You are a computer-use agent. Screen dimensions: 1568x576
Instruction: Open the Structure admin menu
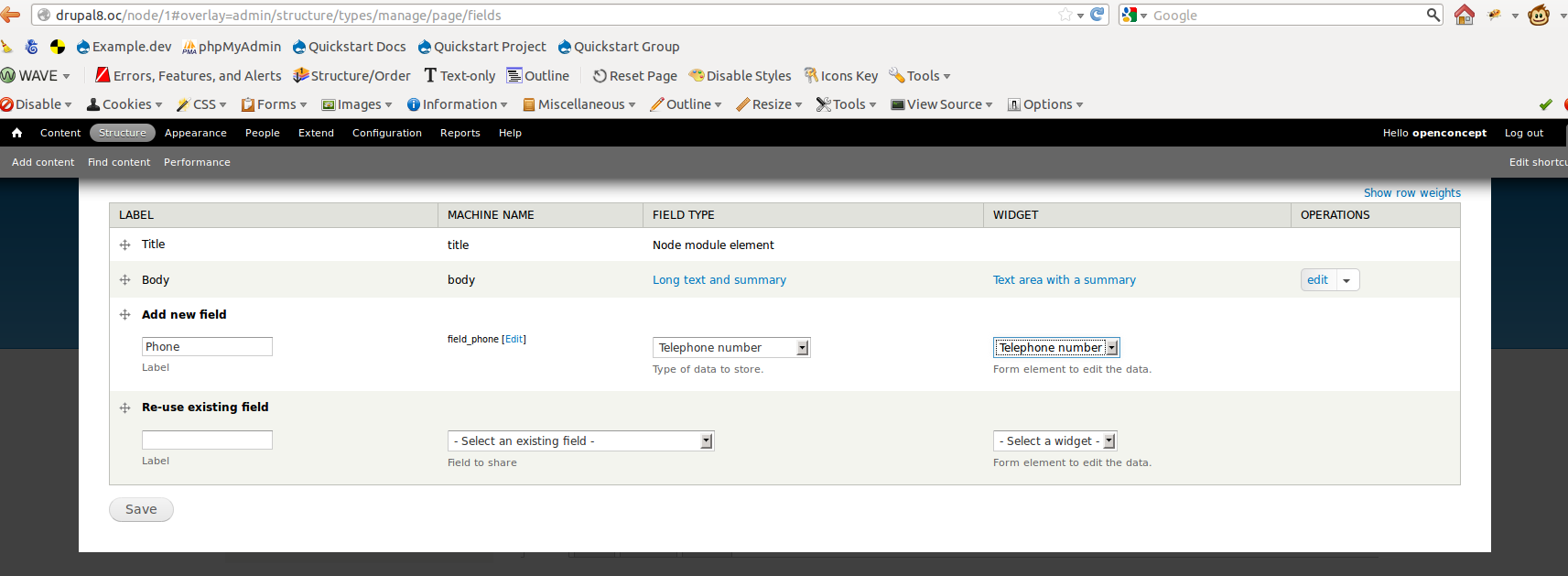coord(123,133)
